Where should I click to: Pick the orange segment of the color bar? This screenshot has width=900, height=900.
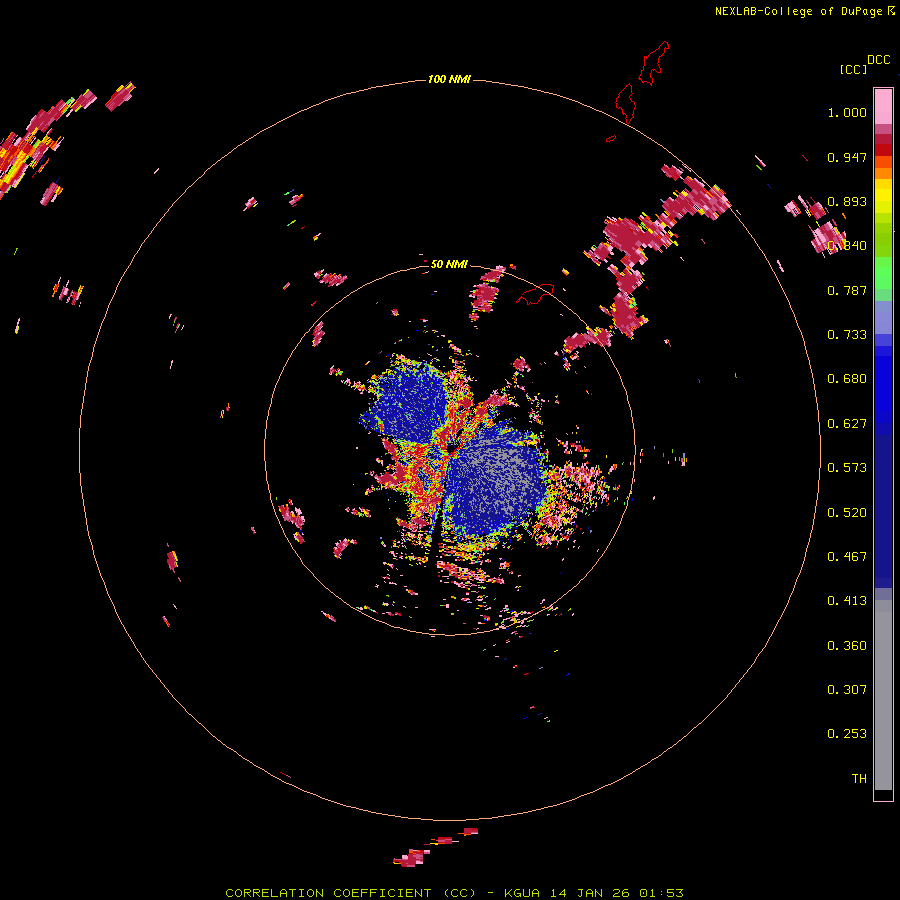[x=883, y=173]
